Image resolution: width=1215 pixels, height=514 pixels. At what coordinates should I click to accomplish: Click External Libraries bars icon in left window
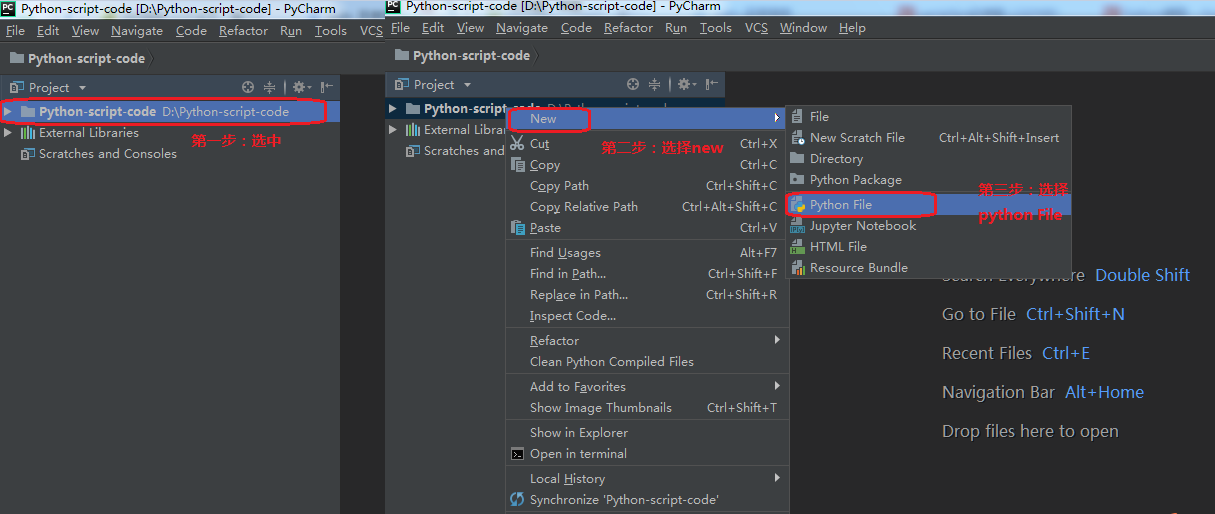point(28,133)
